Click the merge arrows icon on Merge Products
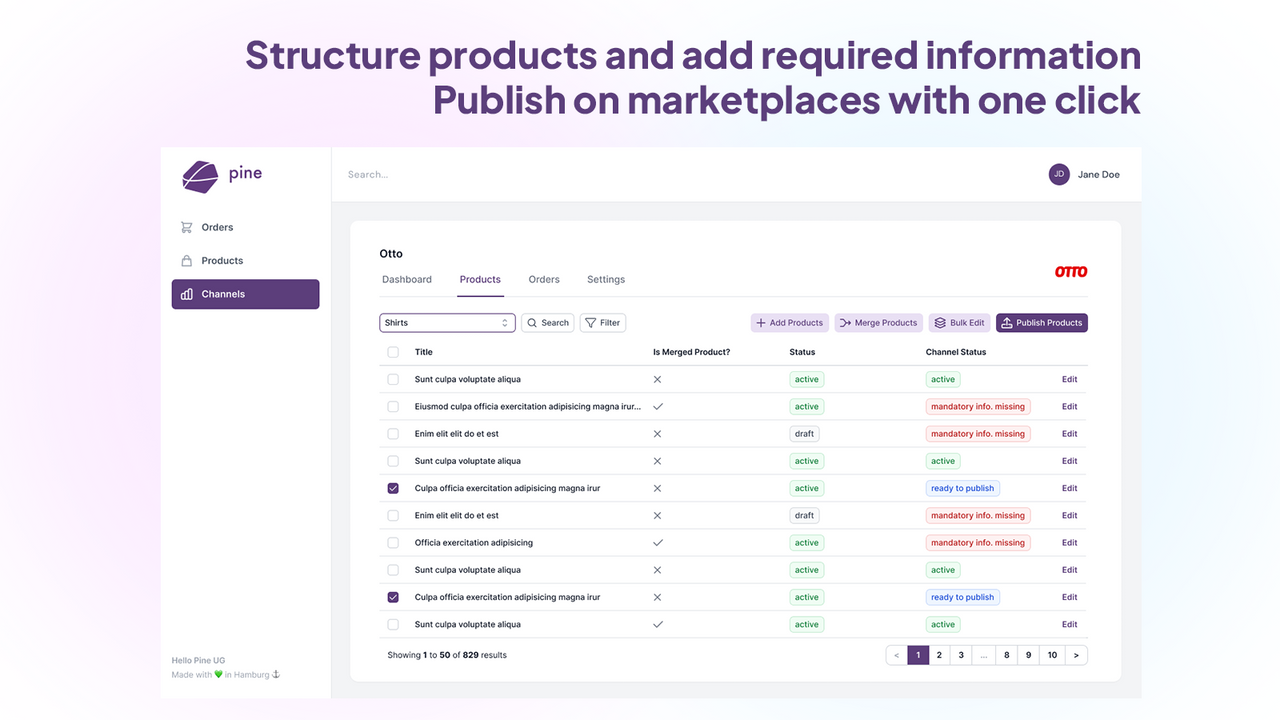1280x720 pixels. click(x=841, y=322)
